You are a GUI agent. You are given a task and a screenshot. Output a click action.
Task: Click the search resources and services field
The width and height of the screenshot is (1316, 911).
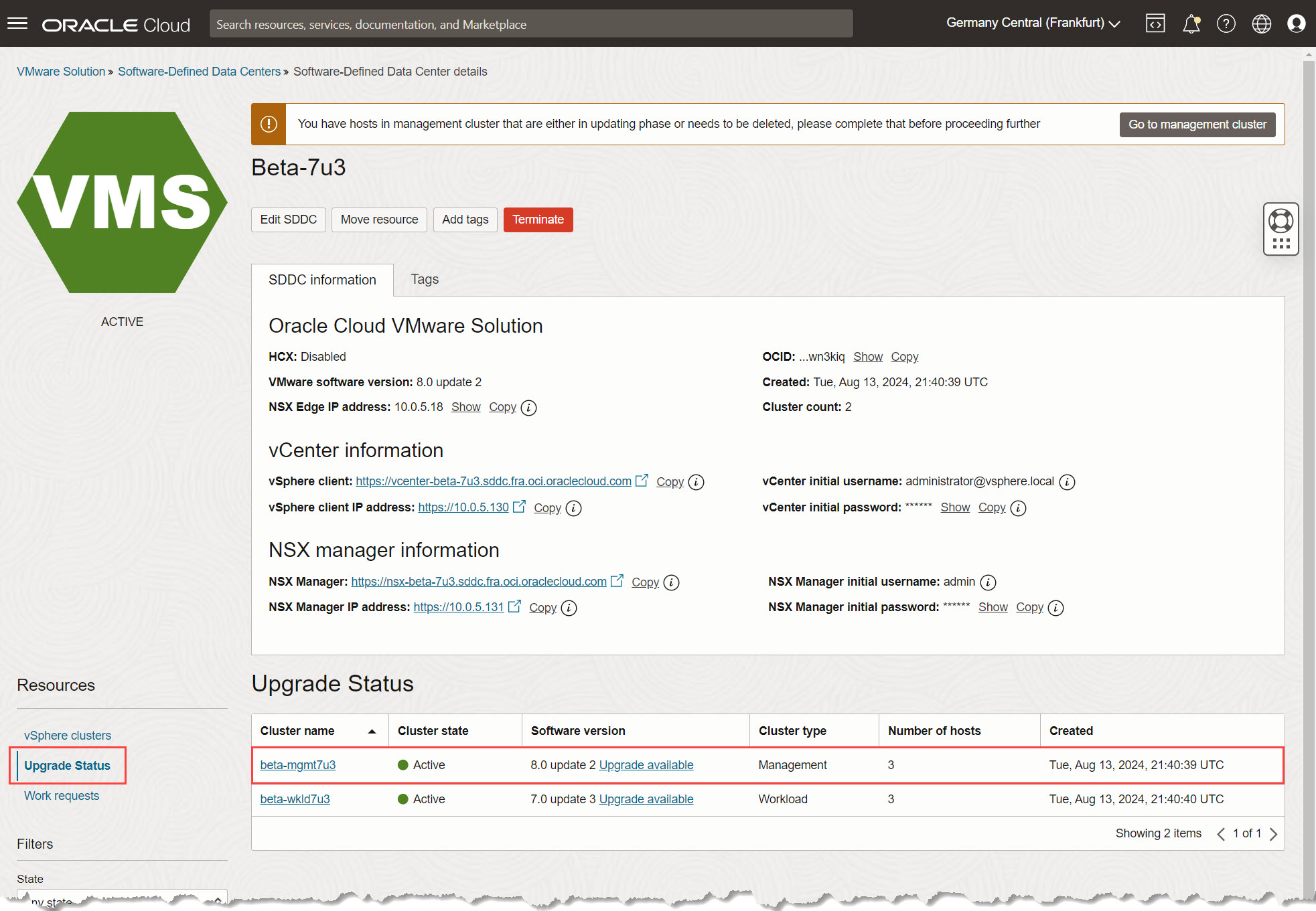pos(530,24)
